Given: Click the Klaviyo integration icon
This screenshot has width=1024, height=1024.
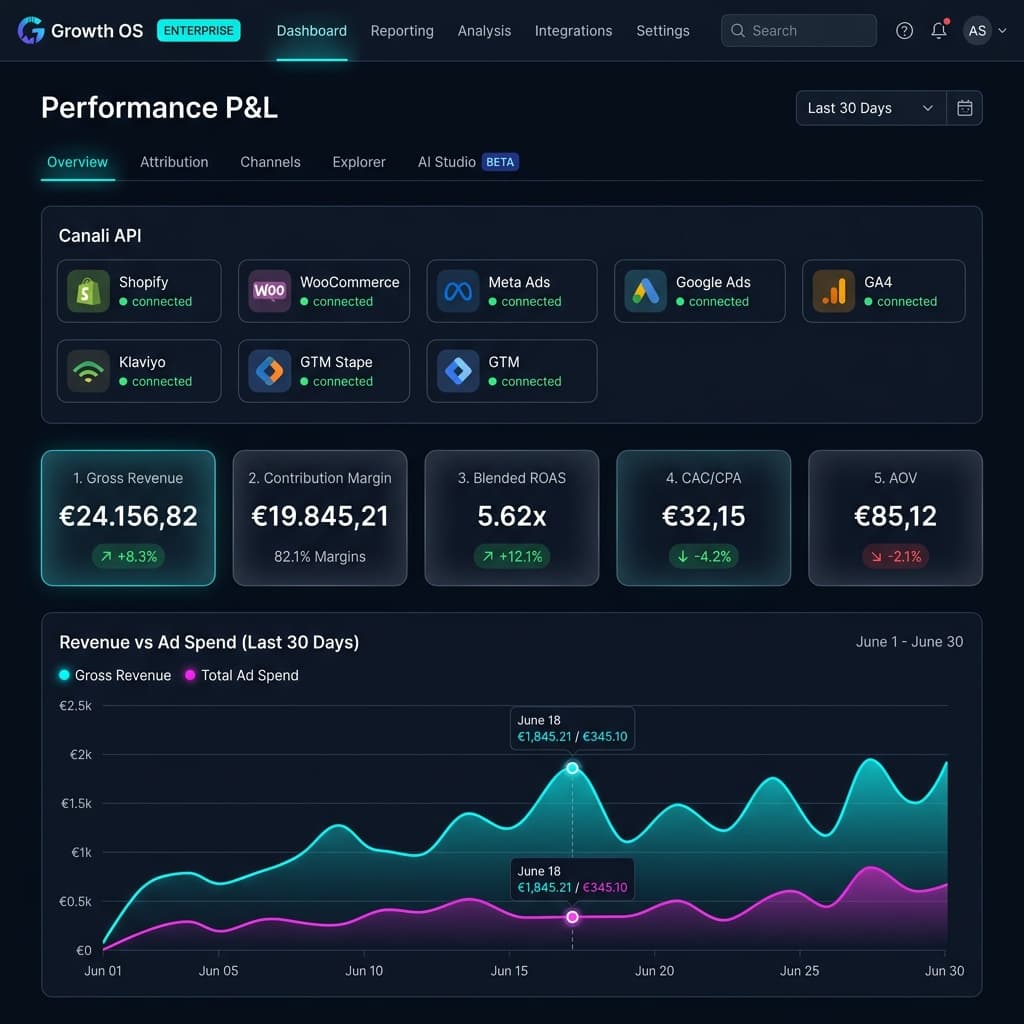Looking at the screenshot, I should click(88, 371).
